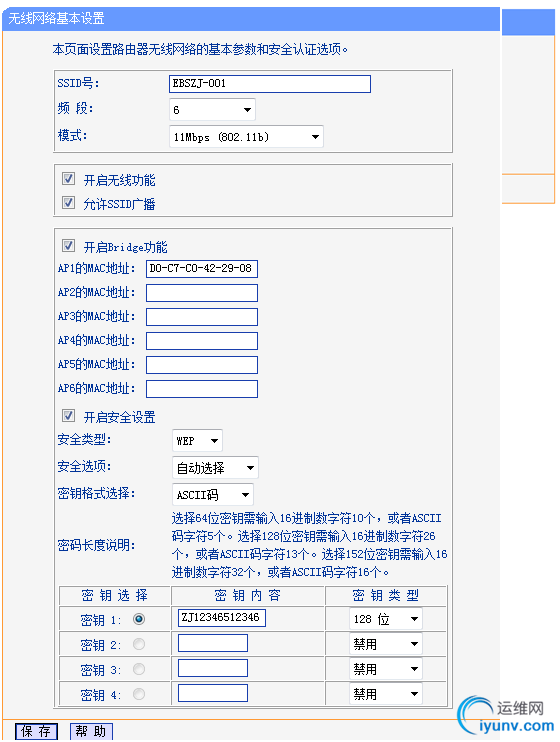560x742 pixels.
Task: Click the 密钥内容 column header
Action: (248, 595)
